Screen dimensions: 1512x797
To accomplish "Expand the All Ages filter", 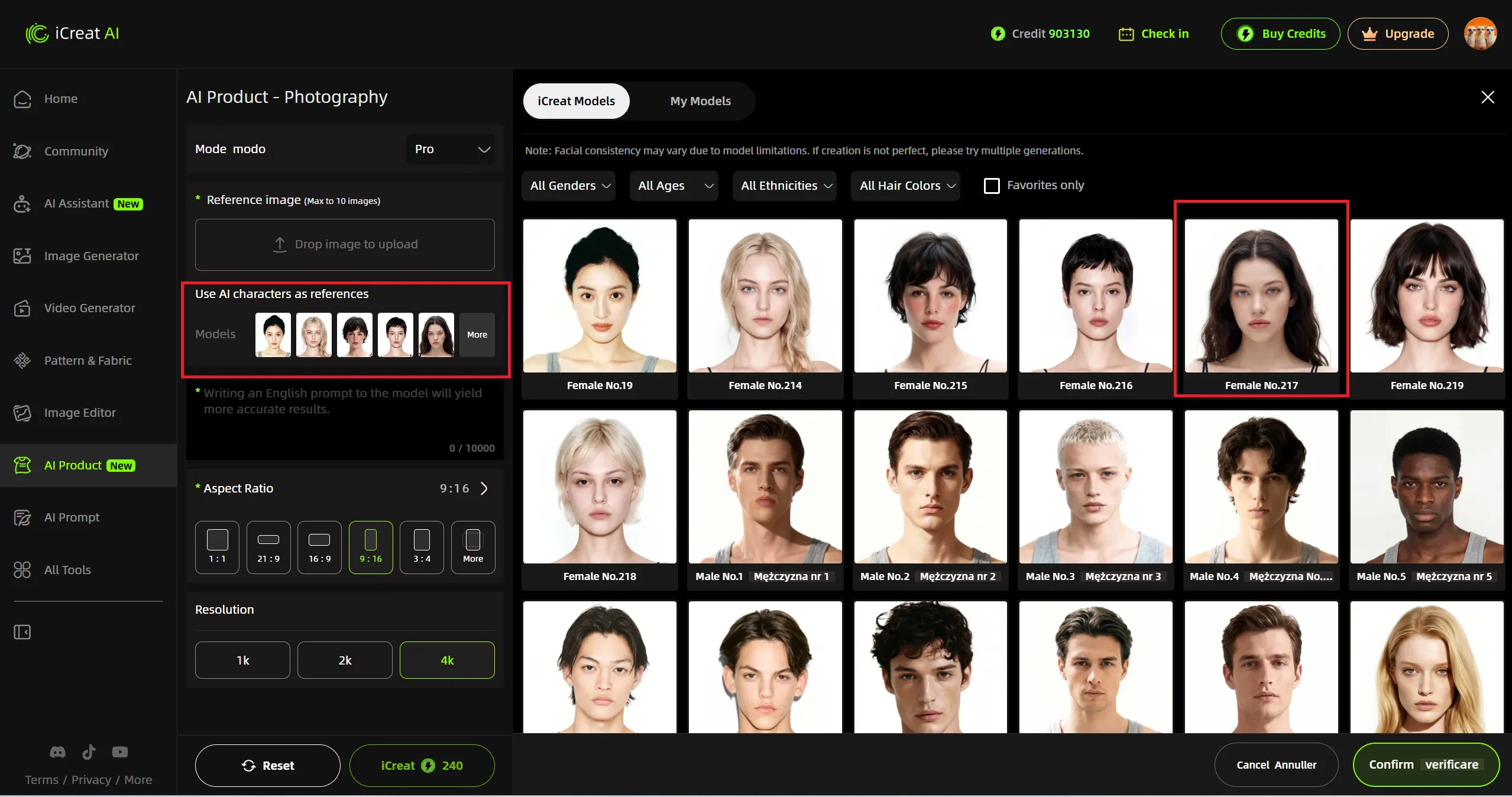I will (674, 186).
